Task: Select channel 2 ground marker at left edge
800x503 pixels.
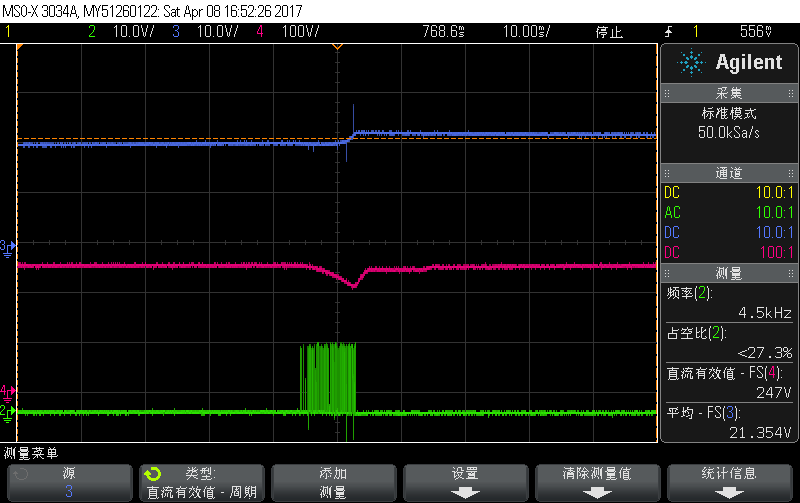Action: click(7, 413)
